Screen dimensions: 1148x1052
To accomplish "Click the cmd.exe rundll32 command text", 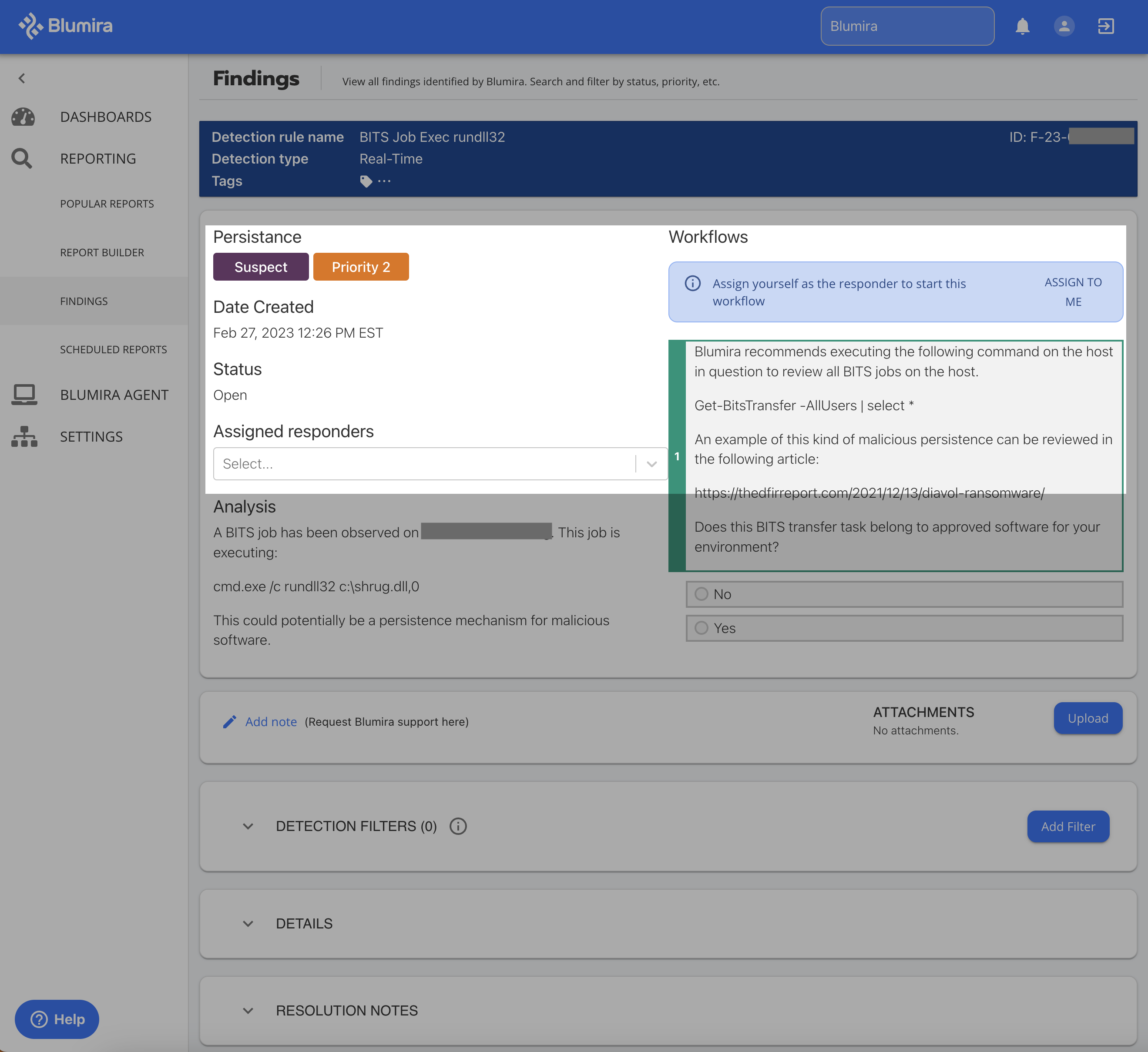I will (x=316, y=586).
